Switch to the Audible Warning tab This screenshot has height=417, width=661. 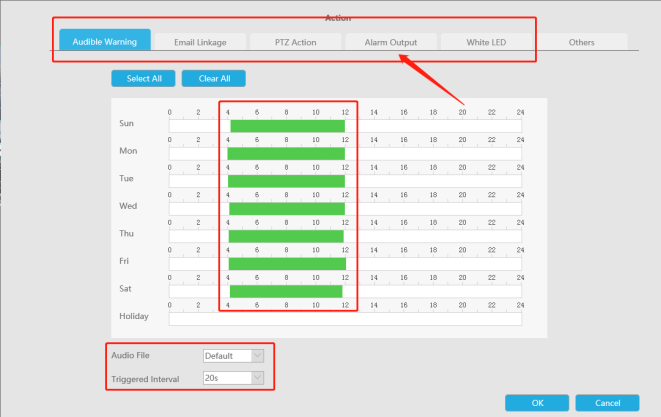105,42
